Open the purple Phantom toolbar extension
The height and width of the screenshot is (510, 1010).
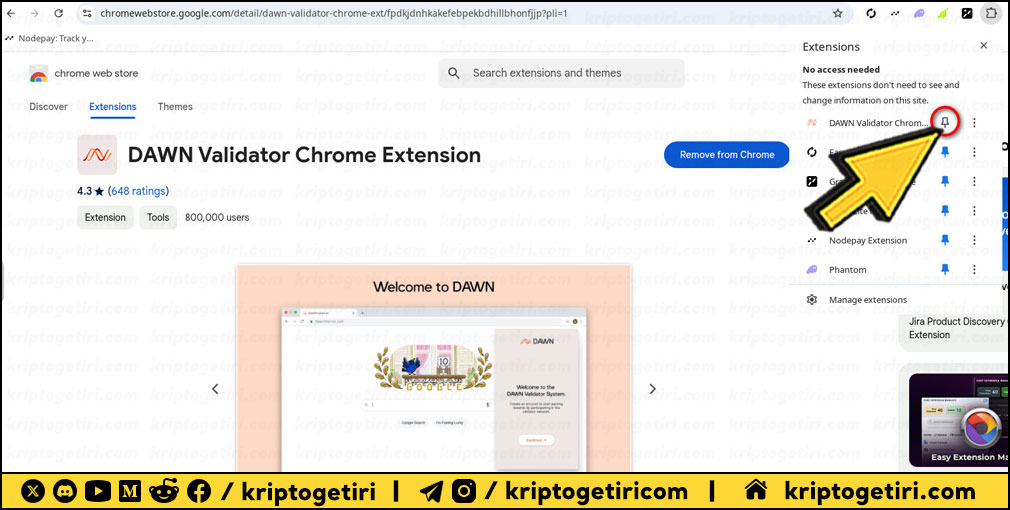click(920, 13)
